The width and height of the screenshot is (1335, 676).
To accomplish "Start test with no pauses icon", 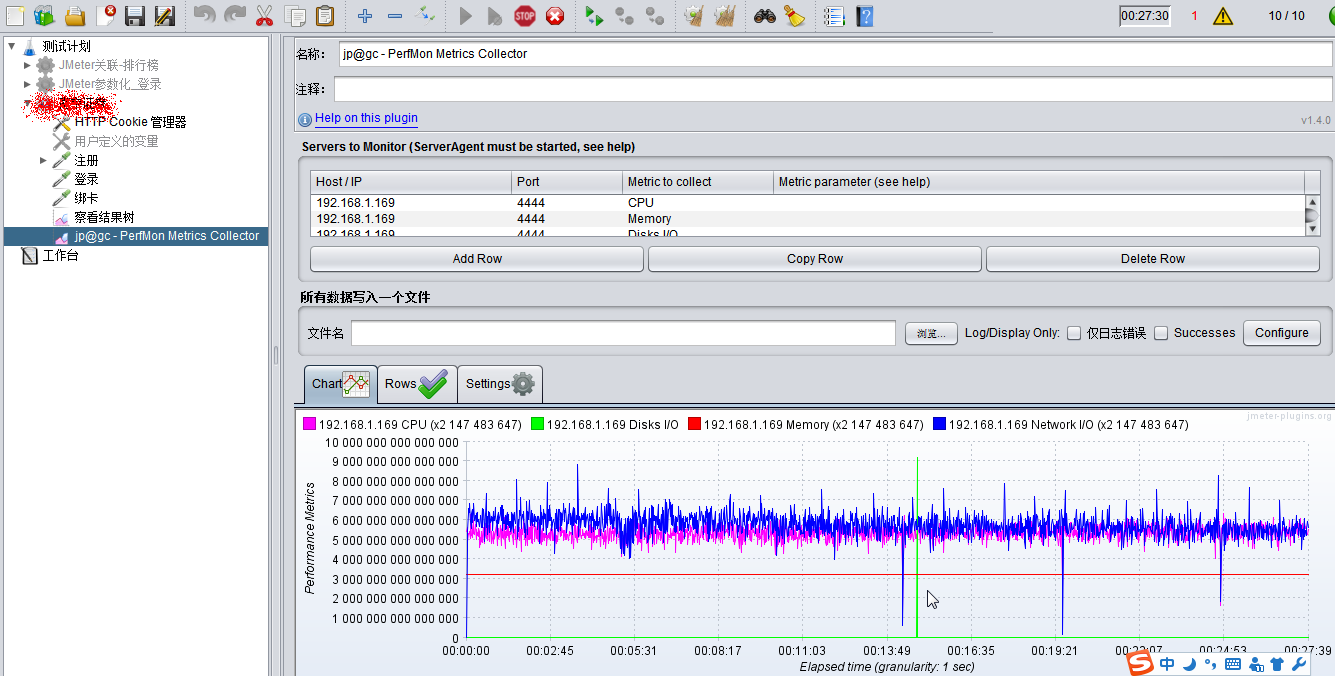I will pyautogui.click(x=495, y=15).
